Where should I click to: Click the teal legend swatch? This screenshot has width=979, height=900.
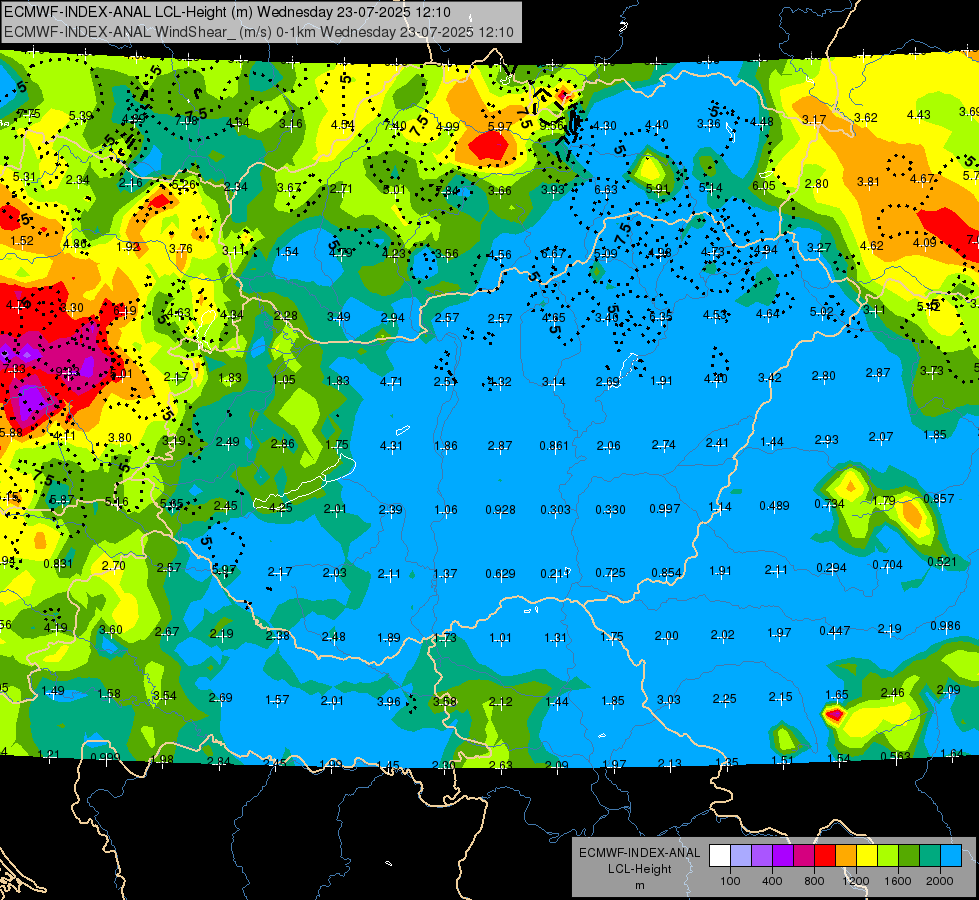pos(930,856)
